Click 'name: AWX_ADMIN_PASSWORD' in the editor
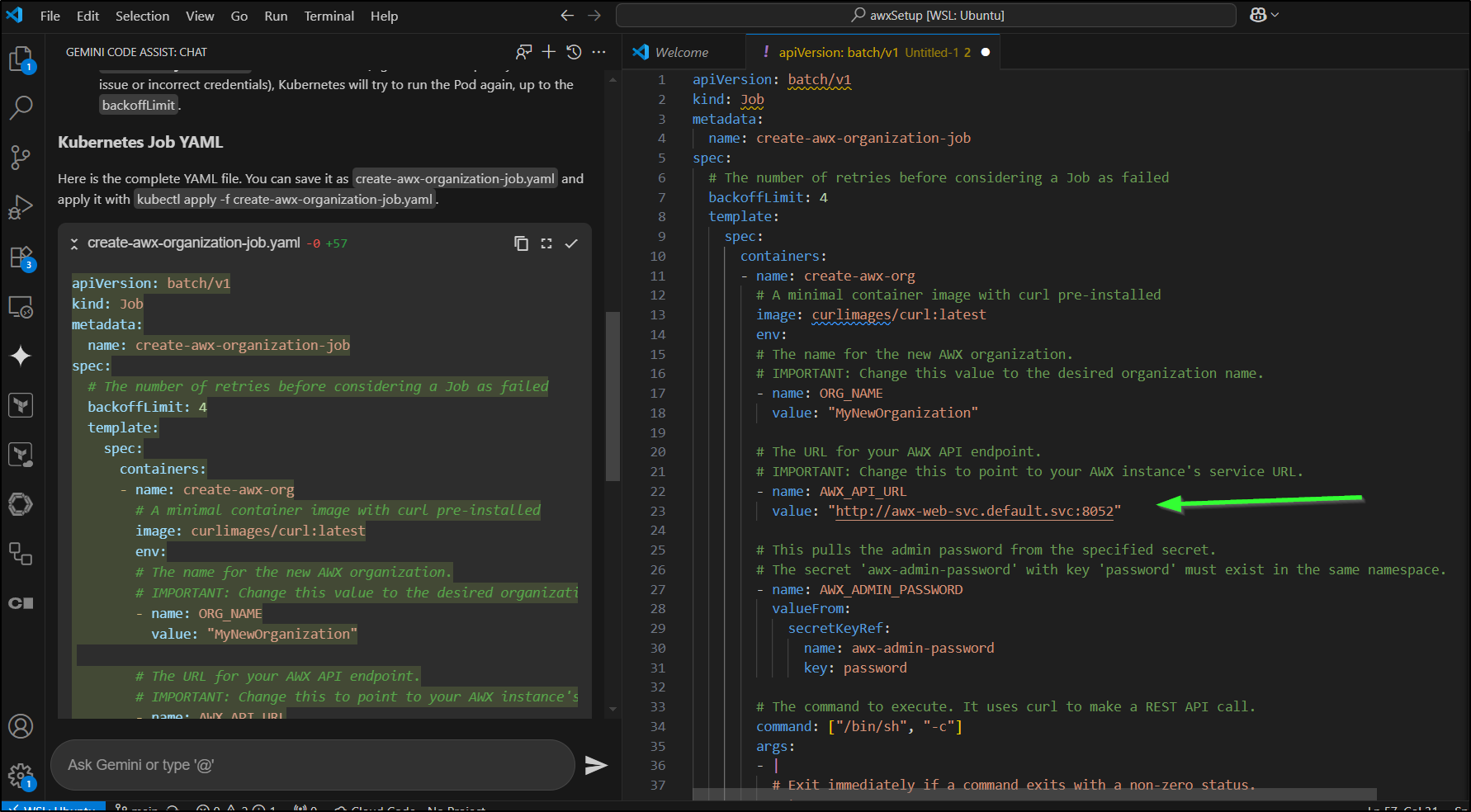1471x812 pixels. (867, 589)
